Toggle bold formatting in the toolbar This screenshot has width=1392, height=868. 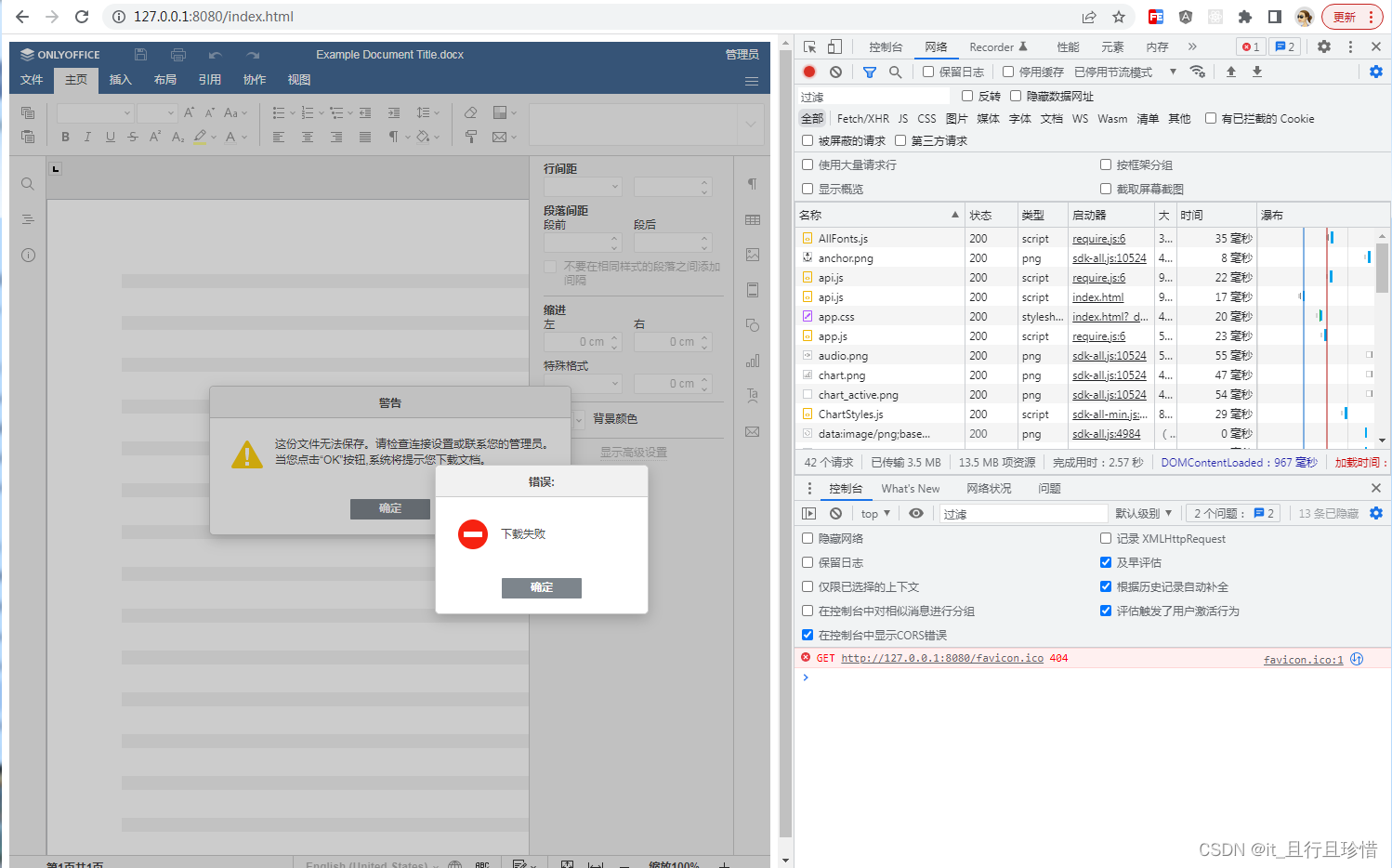click(65, 137)
